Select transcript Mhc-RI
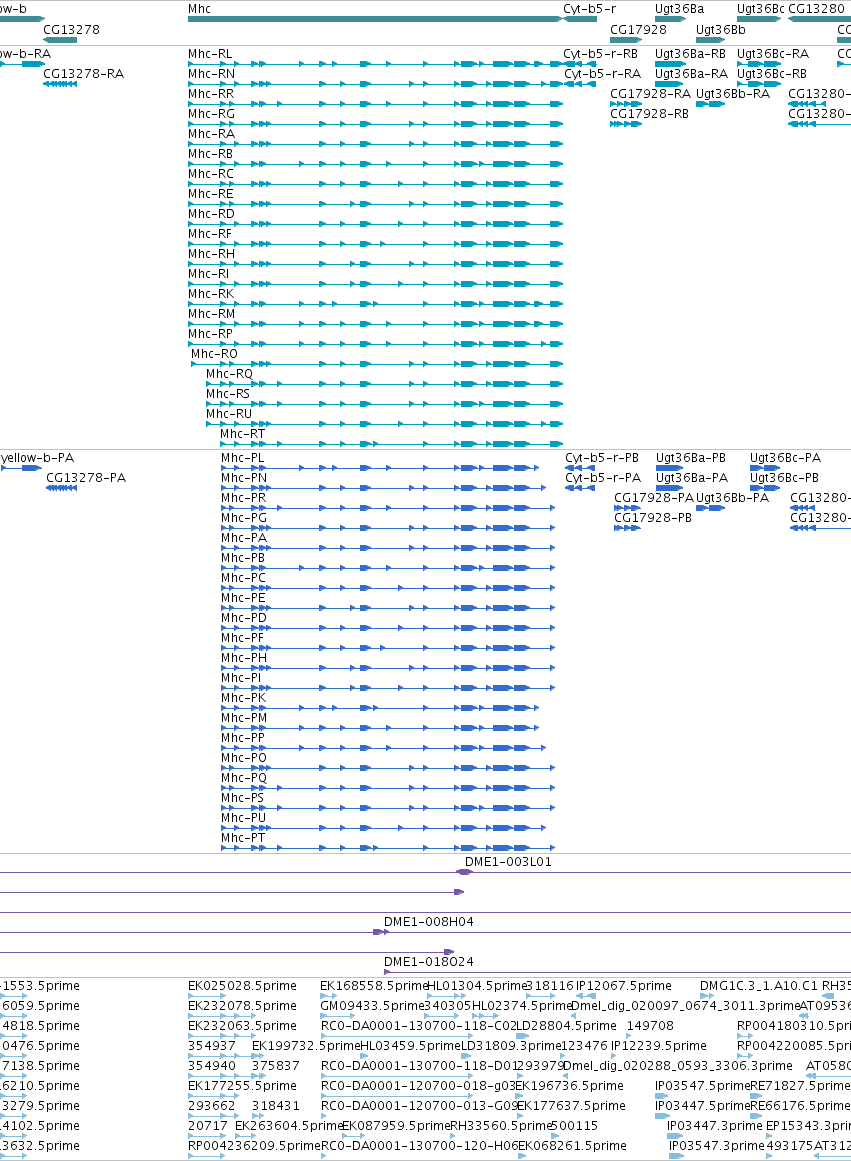 pyautogui.click(x=209, y=274)
